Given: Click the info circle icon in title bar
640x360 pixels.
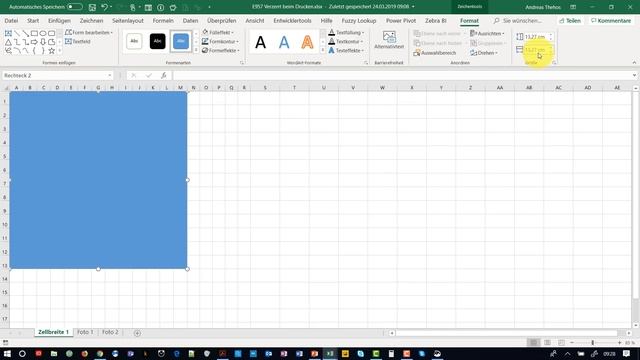Looking at the screenshot, I should pyautogui.click(x=161, y=7).
